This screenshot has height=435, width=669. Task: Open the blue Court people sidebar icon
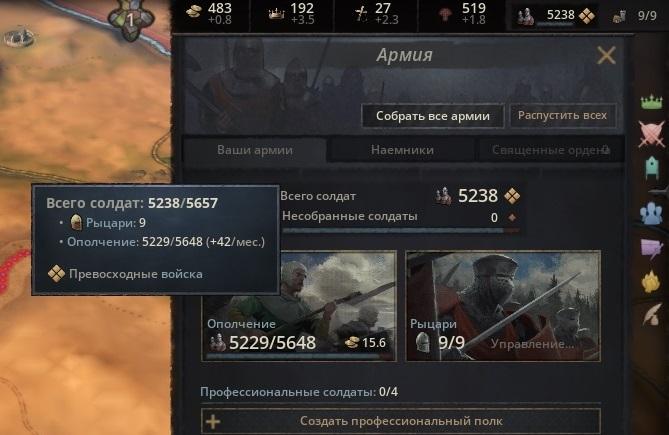click(x=651, y=213)
